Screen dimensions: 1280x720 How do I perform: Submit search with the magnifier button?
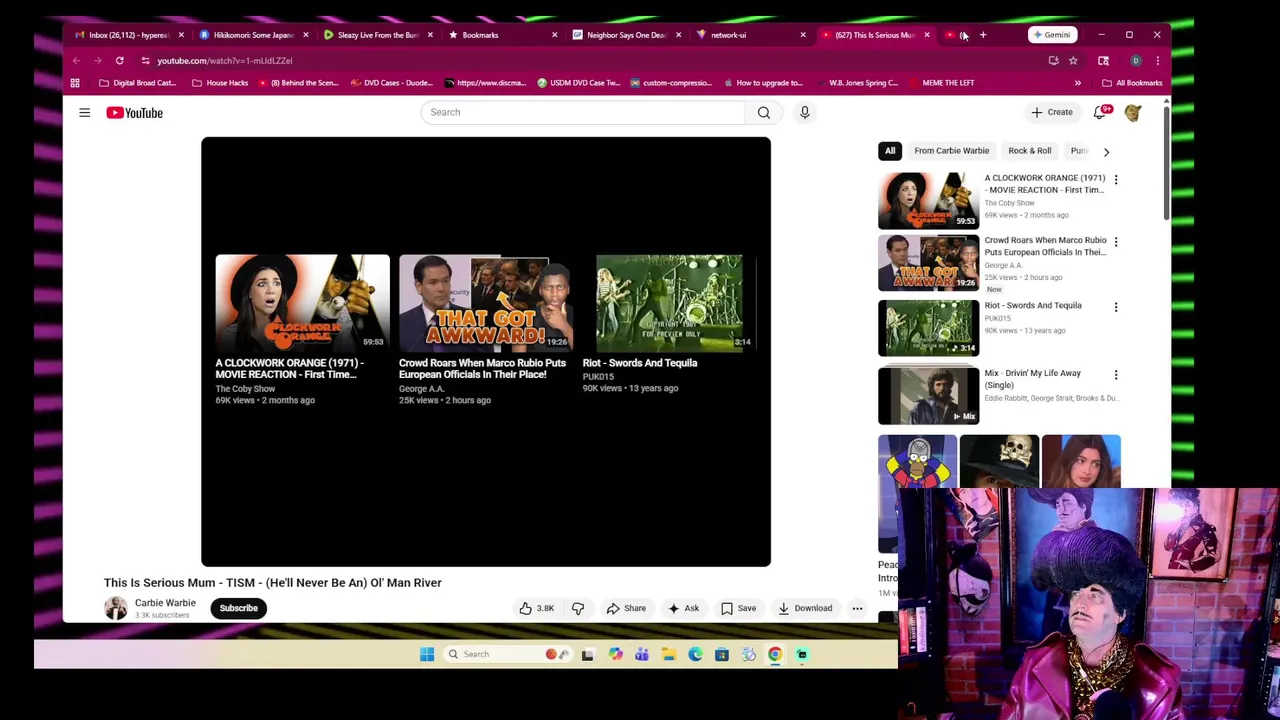[764, 112]
